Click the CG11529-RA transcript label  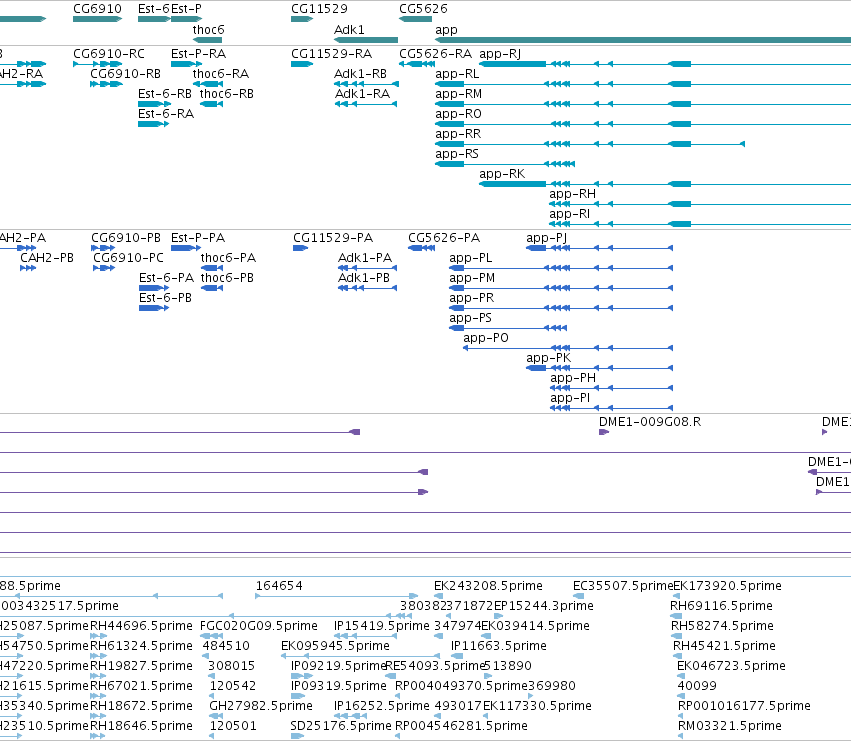pyautogui.click(x=332, y=54)
